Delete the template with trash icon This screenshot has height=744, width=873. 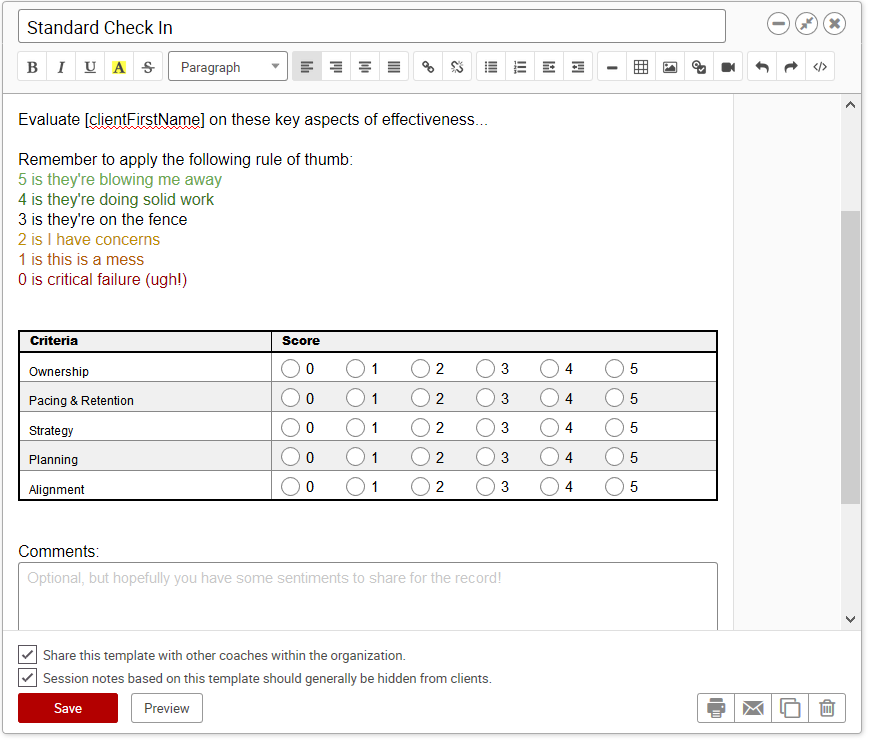(x=827, y=708)
